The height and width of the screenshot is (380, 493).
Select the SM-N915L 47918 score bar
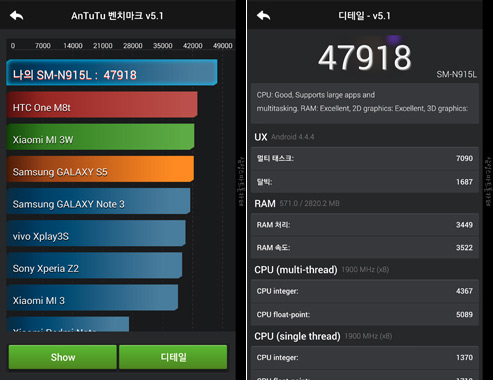[112, 72]
